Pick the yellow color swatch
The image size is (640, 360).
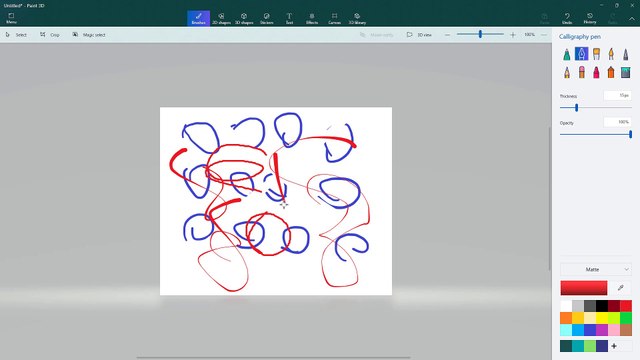[x=602, y=318]
